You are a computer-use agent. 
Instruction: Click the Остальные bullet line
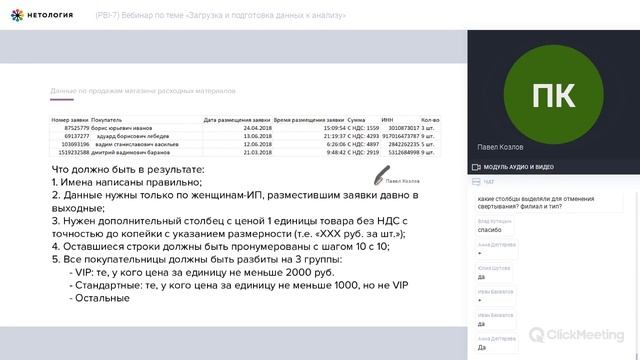pyautogui.click(x=100, y=298)
